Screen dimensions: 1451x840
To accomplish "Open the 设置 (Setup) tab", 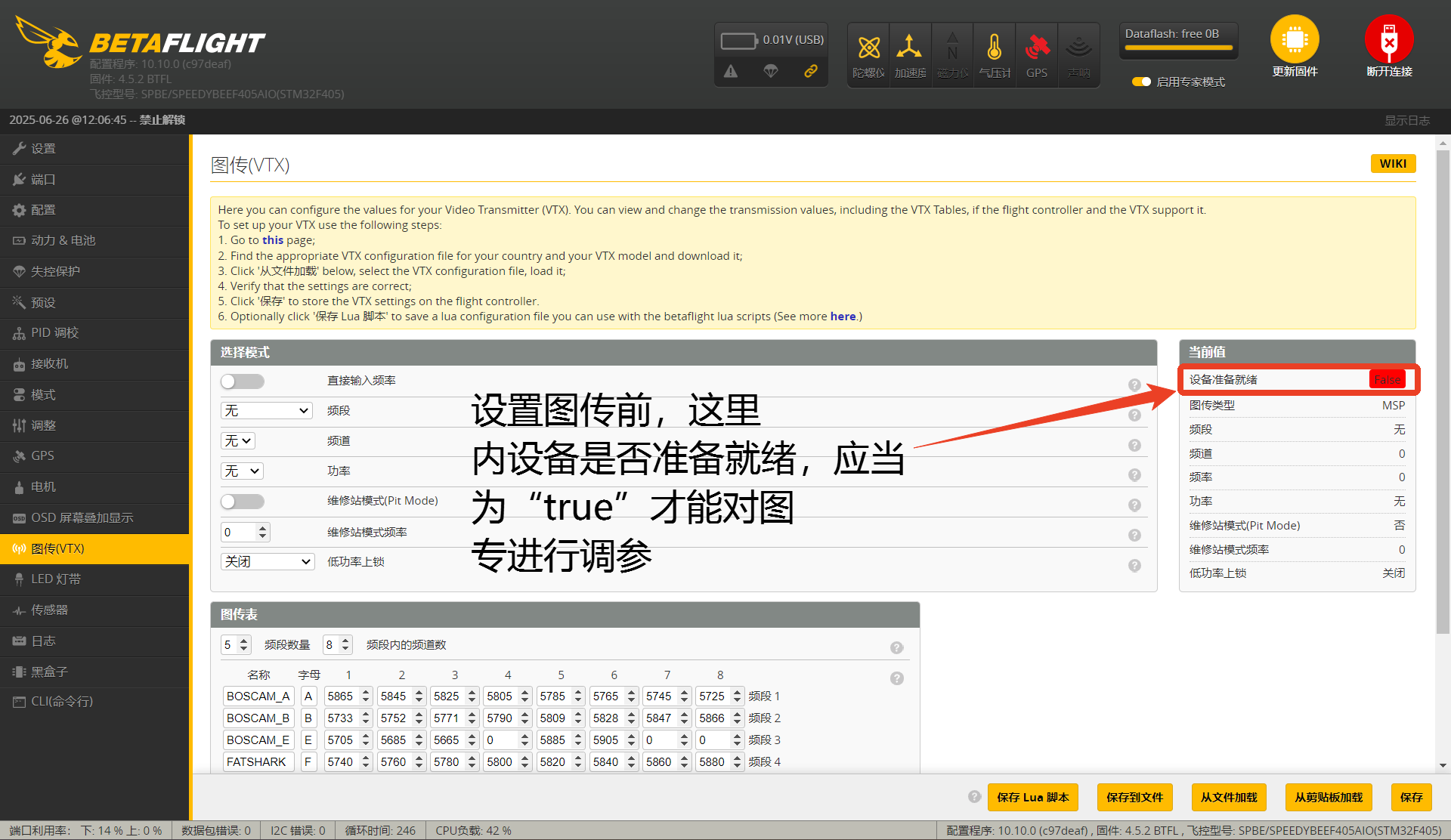I will pos(94,149).
